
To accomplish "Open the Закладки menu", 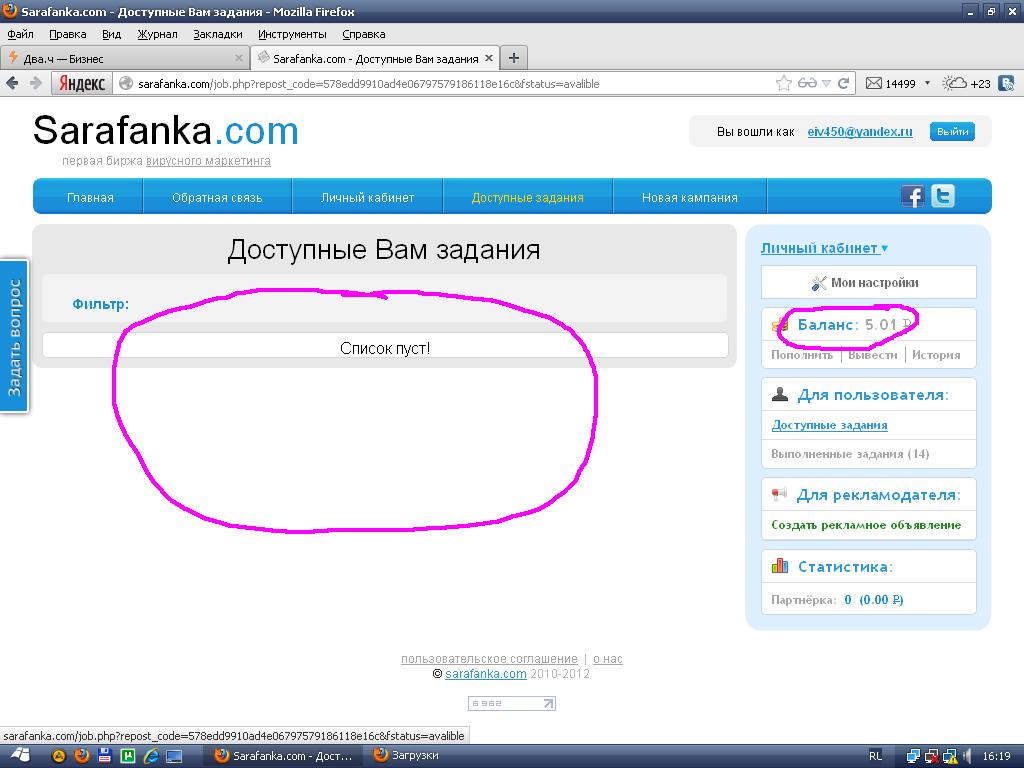I will 217,34.
